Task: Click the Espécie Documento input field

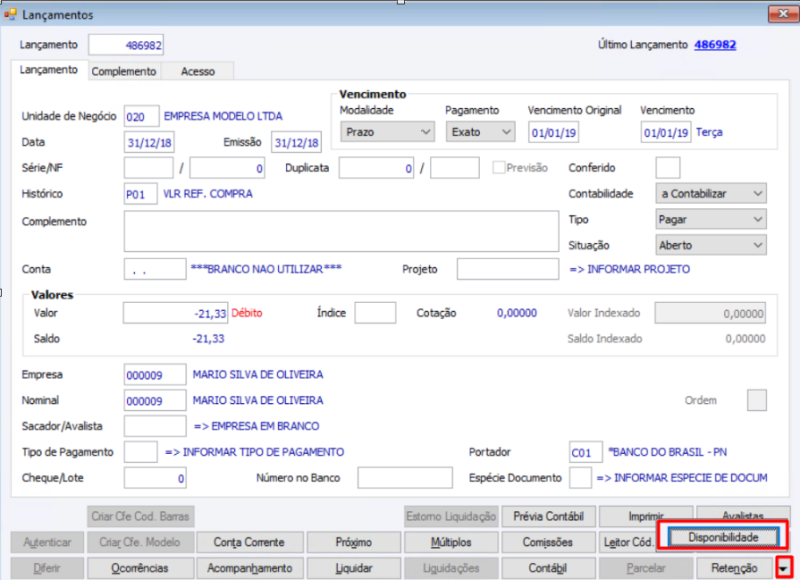Action: [x=581, y=478]
